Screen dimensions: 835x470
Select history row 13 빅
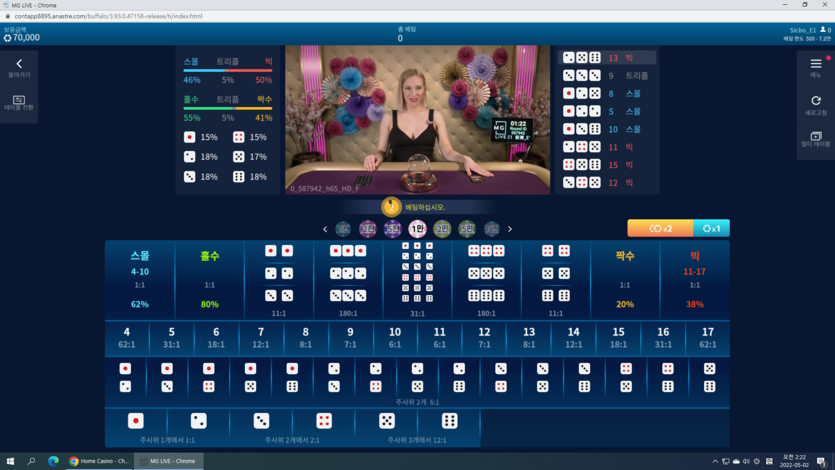point(607,57)
